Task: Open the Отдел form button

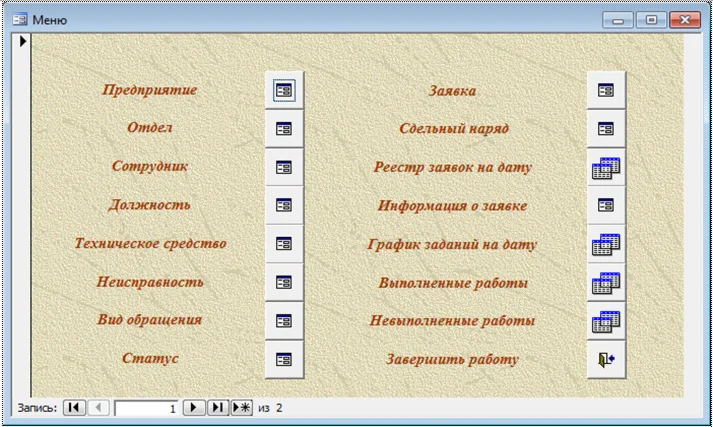Action: point(284,129)
